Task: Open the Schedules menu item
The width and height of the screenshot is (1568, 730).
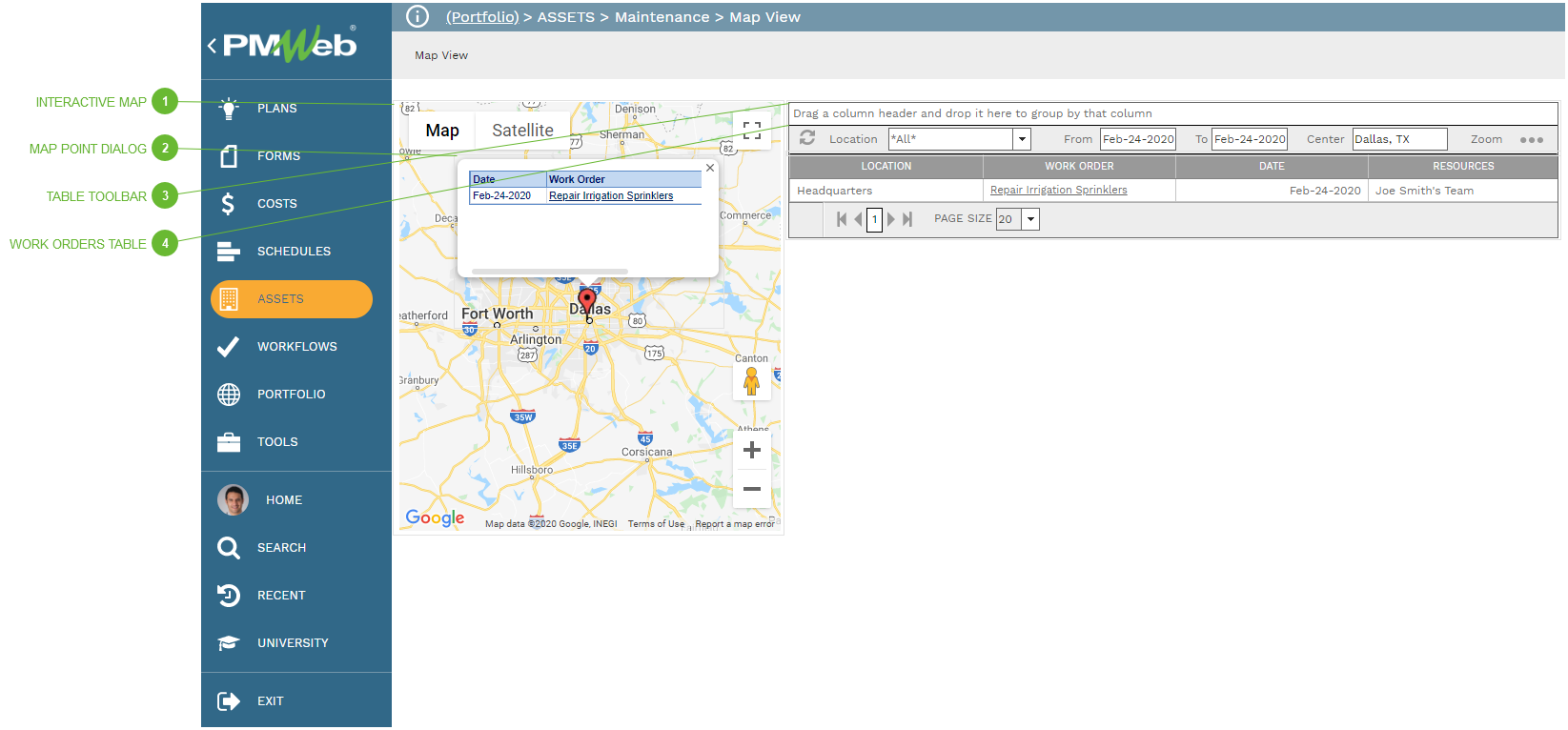Action: [x=296, y=251]
